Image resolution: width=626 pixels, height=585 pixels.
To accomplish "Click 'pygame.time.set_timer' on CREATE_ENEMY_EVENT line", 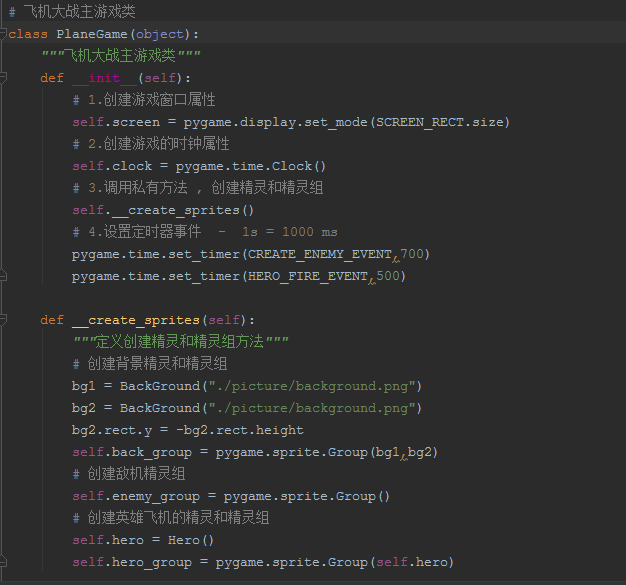I will [156, 254].
